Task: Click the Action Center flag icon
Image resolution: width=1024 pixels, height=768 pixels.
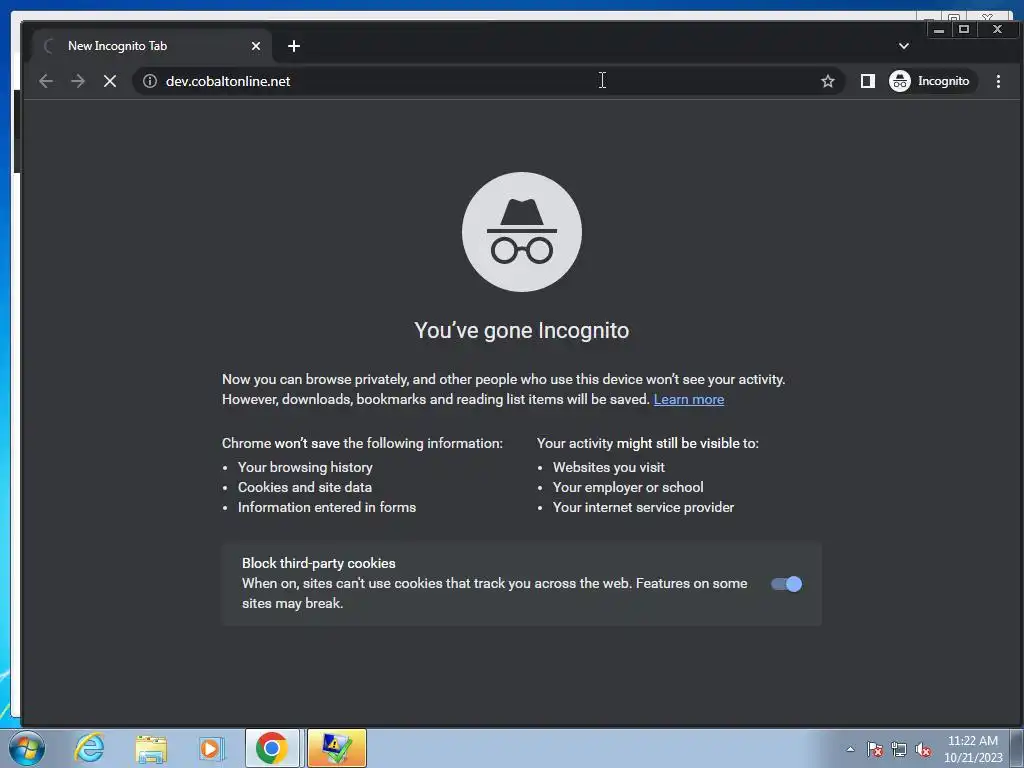Action: 875,749
